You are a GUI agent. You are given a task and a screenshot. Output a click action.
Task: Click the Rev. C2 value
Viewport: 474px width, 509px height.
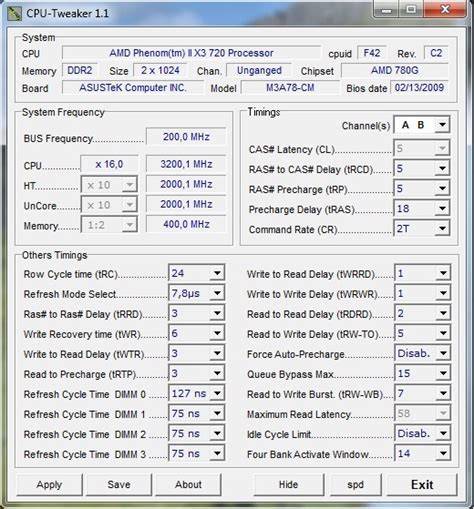point(436,53)
